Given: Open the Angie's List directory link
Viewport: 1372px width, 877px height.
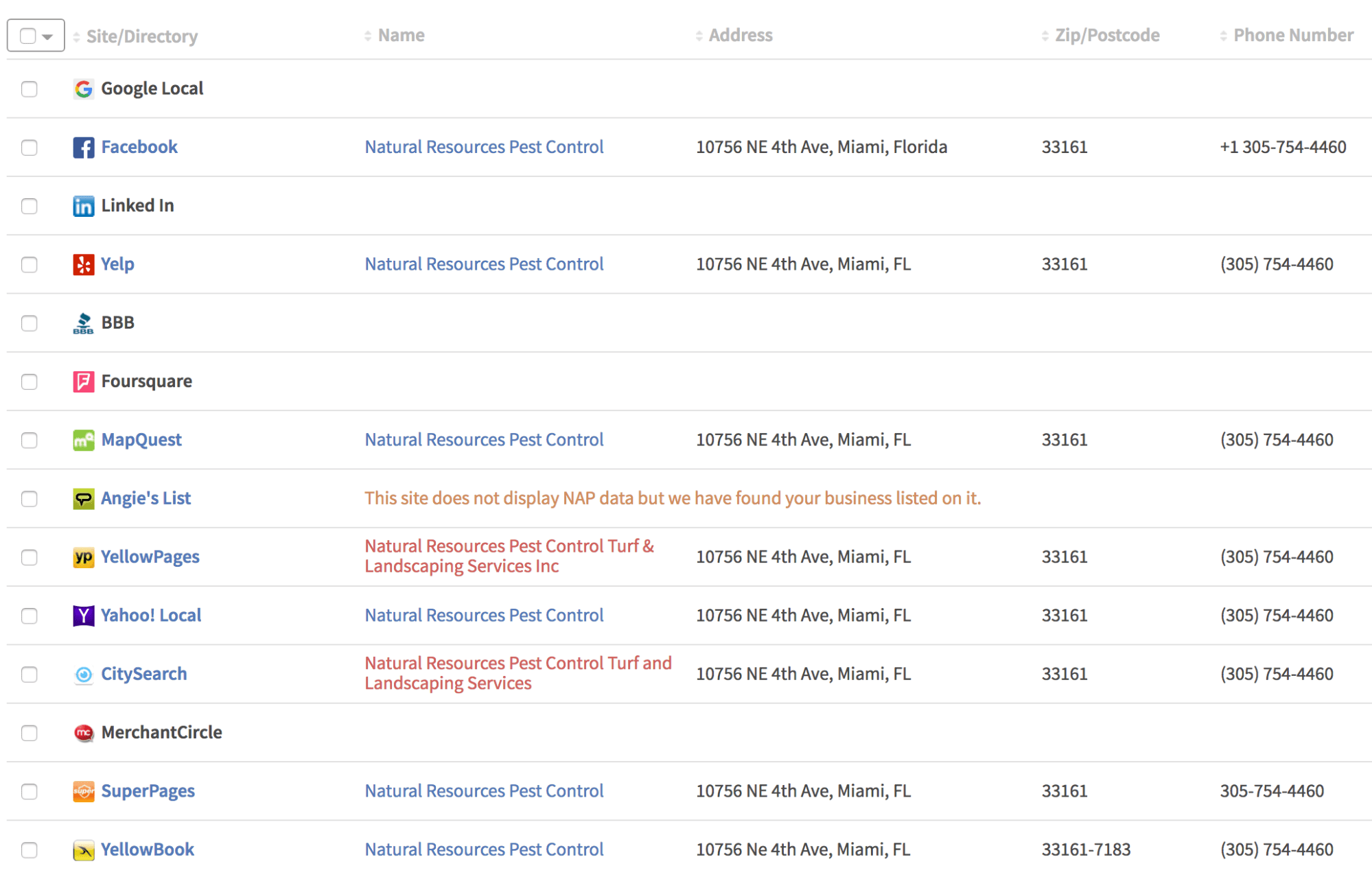Looking at the screenshot, I should pyautogui.click(x=146, y=498).
